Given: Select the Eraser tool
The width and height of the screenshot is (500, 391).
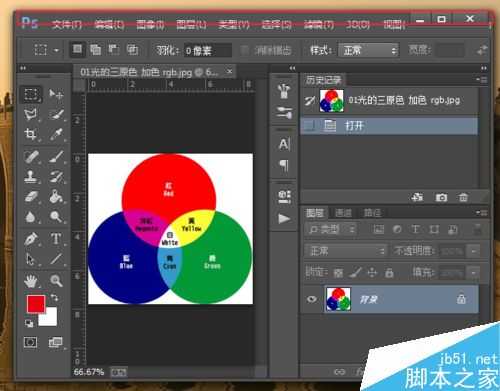Looking at the screenshot, I should tap(31, 197).
